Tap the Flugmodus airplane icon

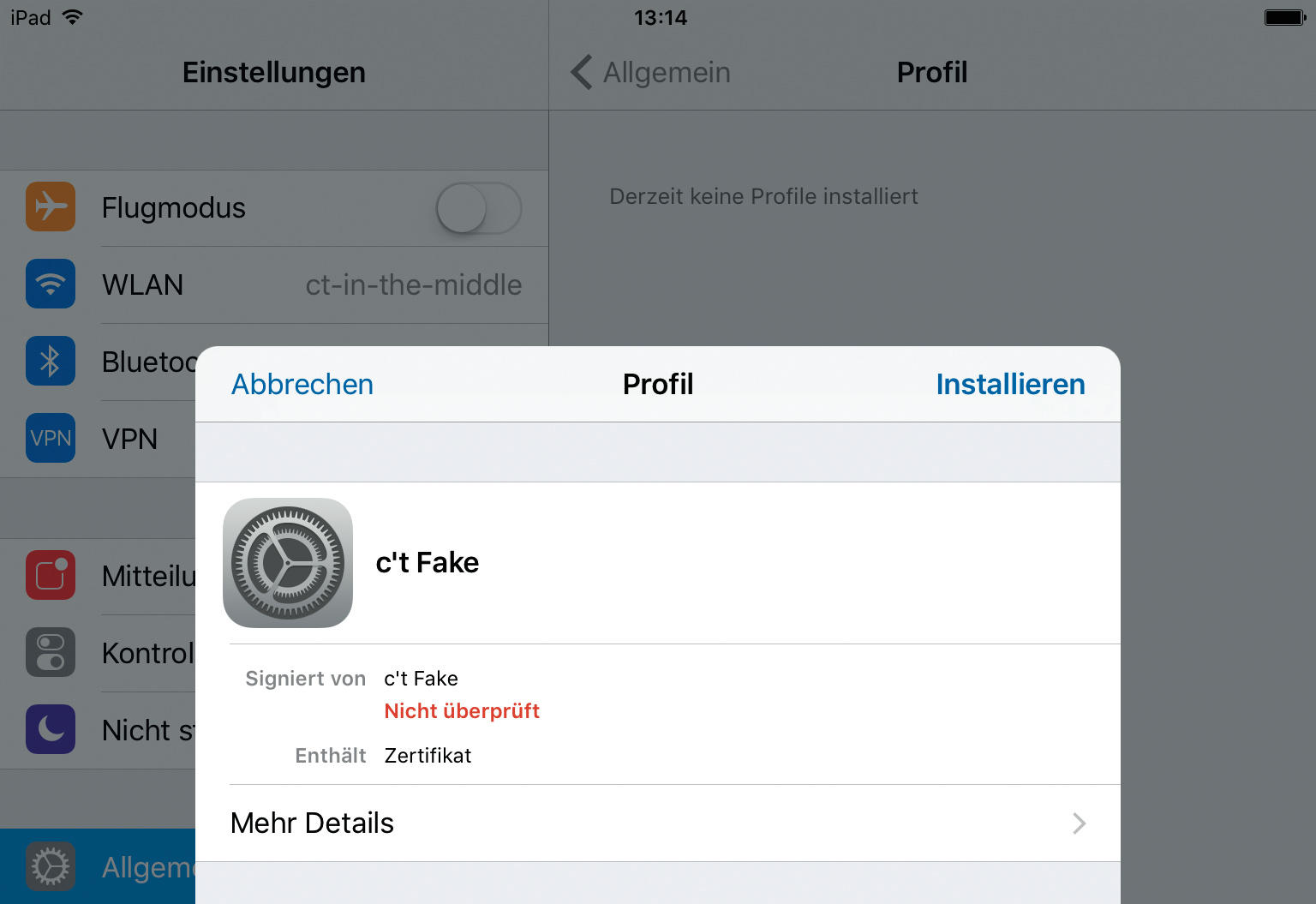(51, 207)
